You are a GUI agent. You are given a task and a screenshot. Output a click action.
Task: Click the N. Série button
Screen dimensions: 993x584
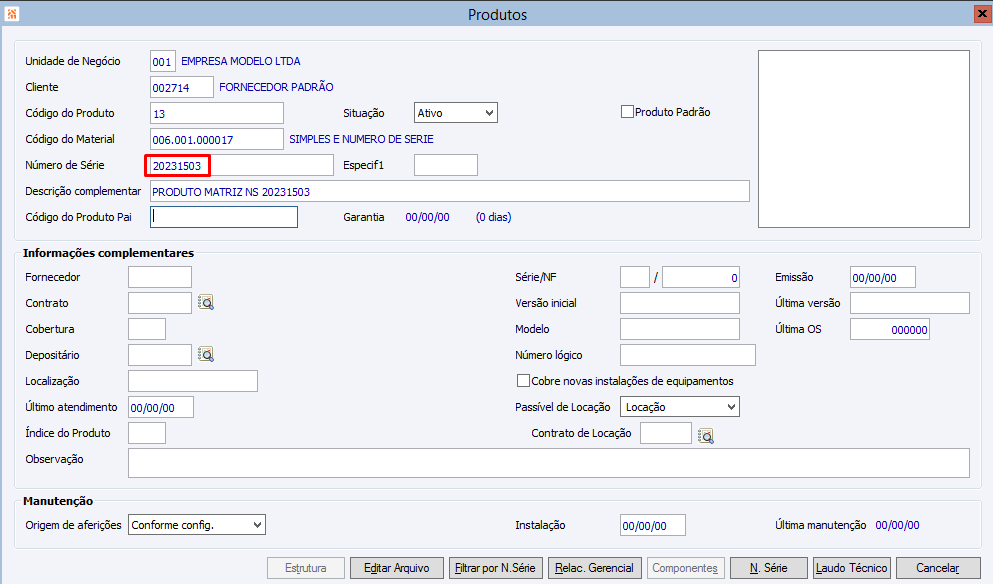(x=769, y=568)
